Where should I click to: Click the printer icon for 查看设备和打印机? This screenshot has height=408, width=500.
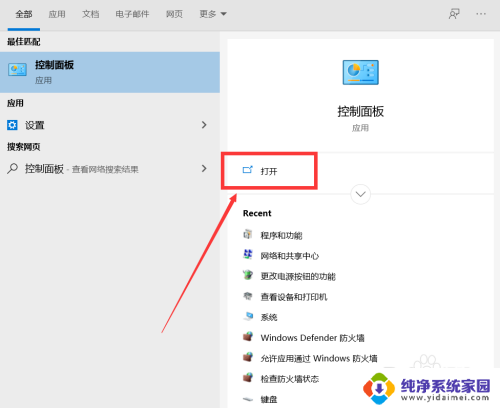248,296
